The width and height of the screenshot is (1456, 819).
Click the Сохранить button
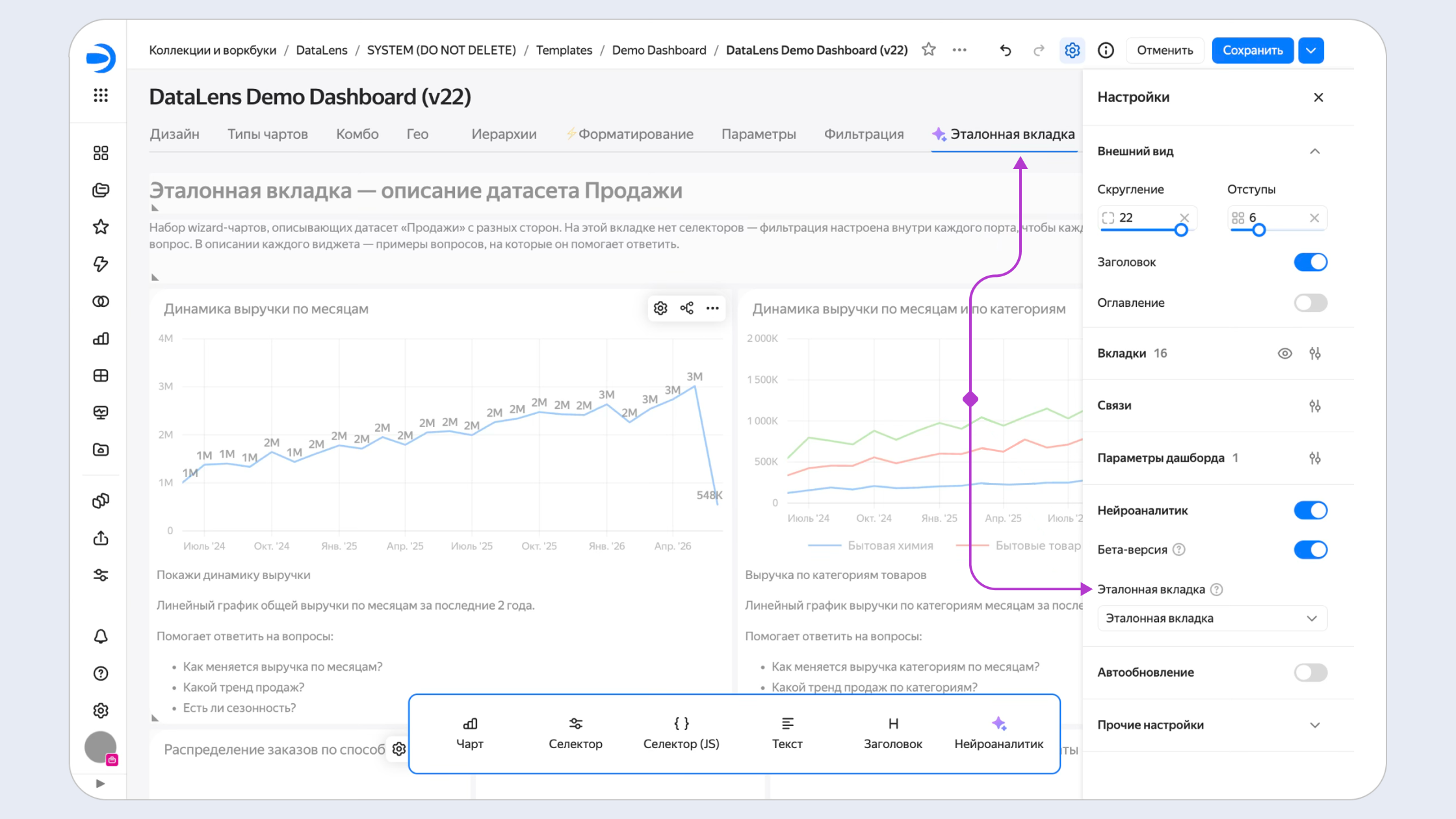(x=1253, y=50)
